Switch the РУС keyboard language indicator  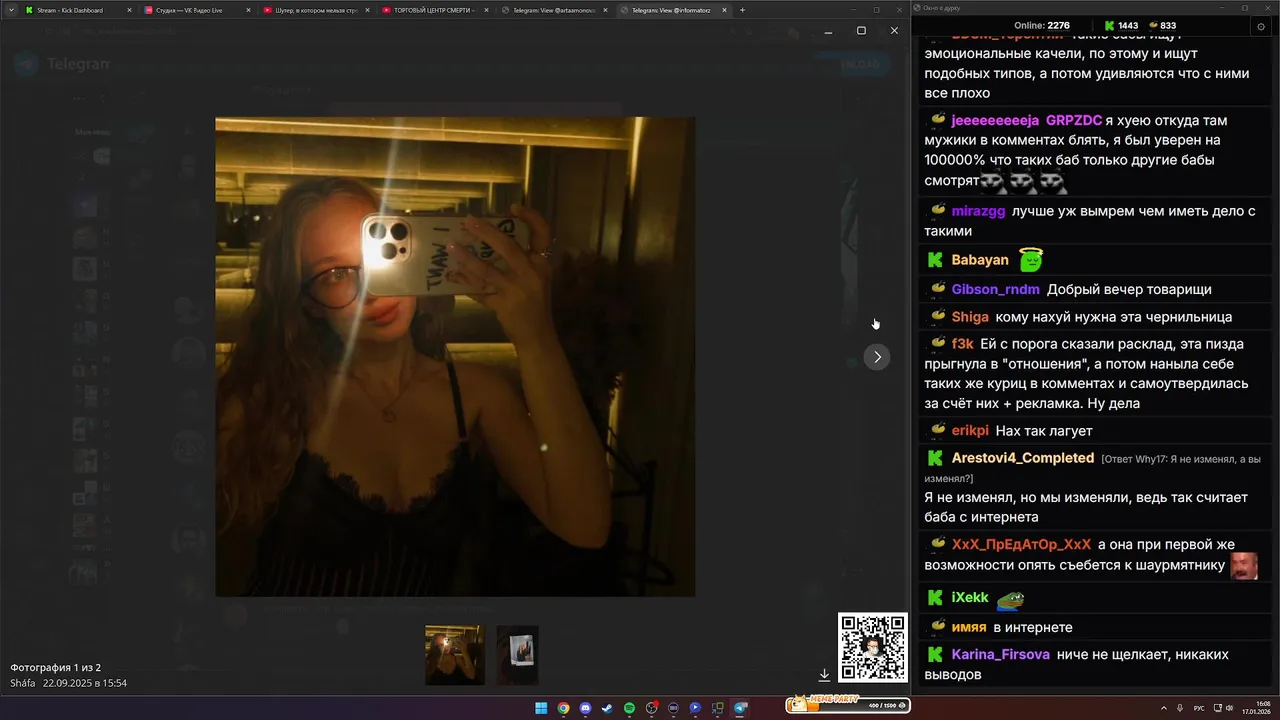tap(1199, 708)
